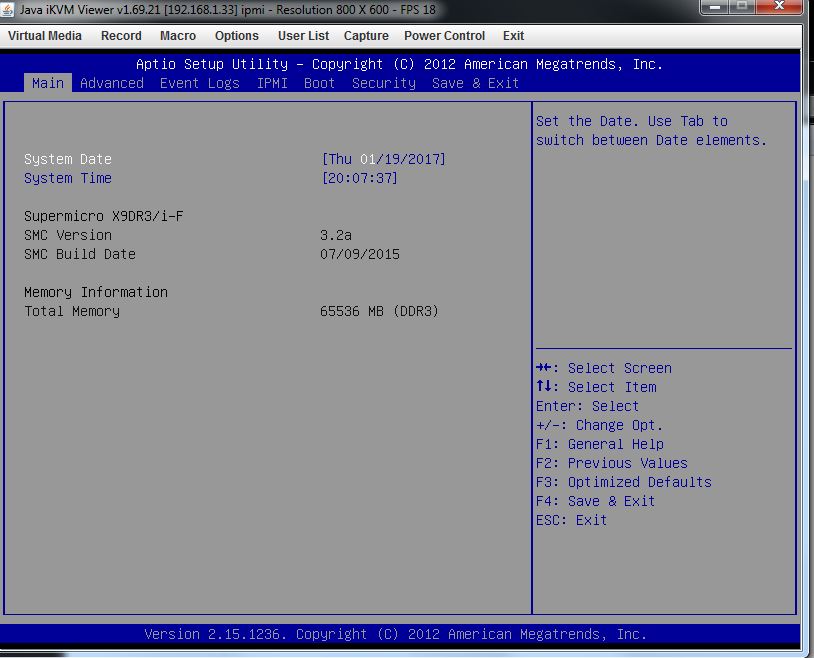The height and width of the screenshot is (658, 814).
Task: Switch to the IPMI tab
Action: [272, 83]
